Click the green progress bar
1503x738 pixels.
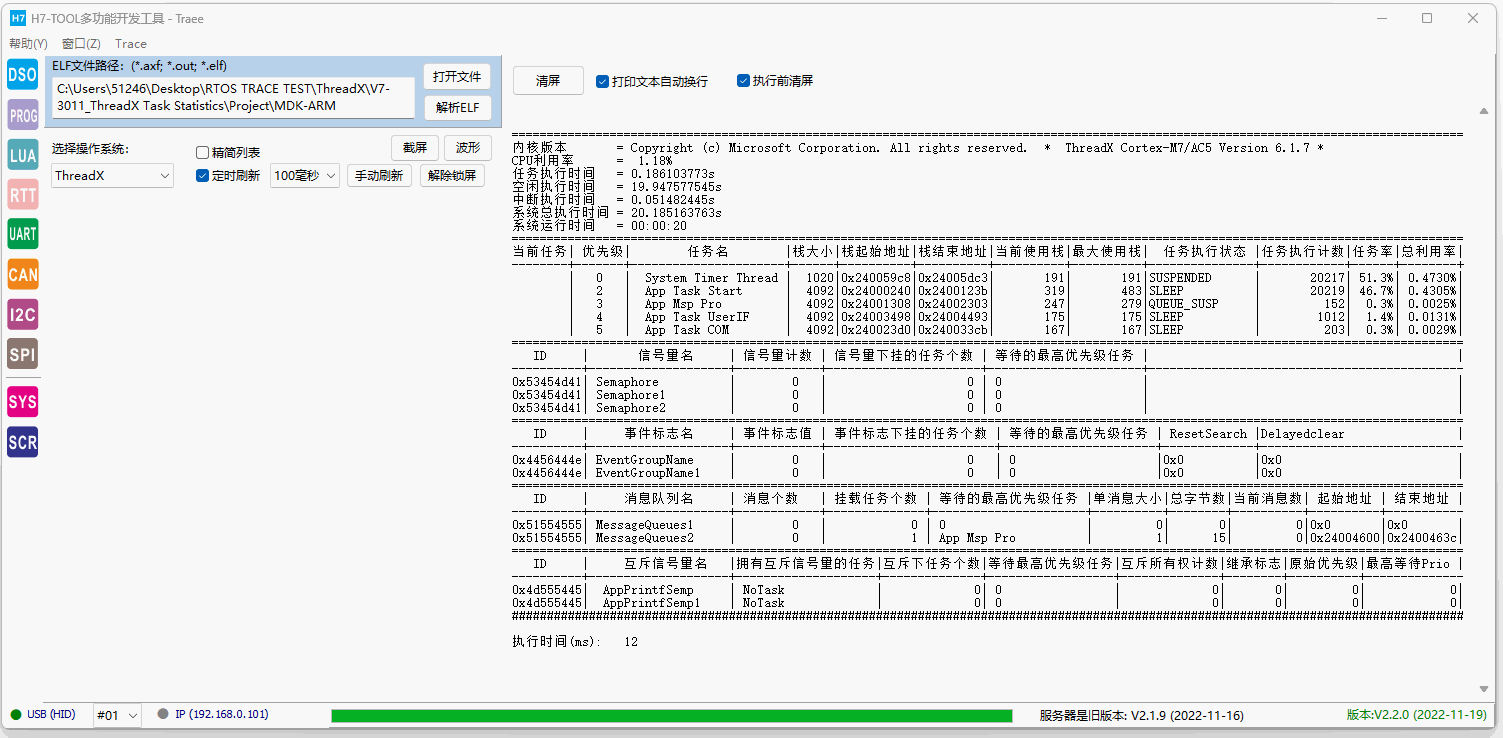click(x=671, y=715)
